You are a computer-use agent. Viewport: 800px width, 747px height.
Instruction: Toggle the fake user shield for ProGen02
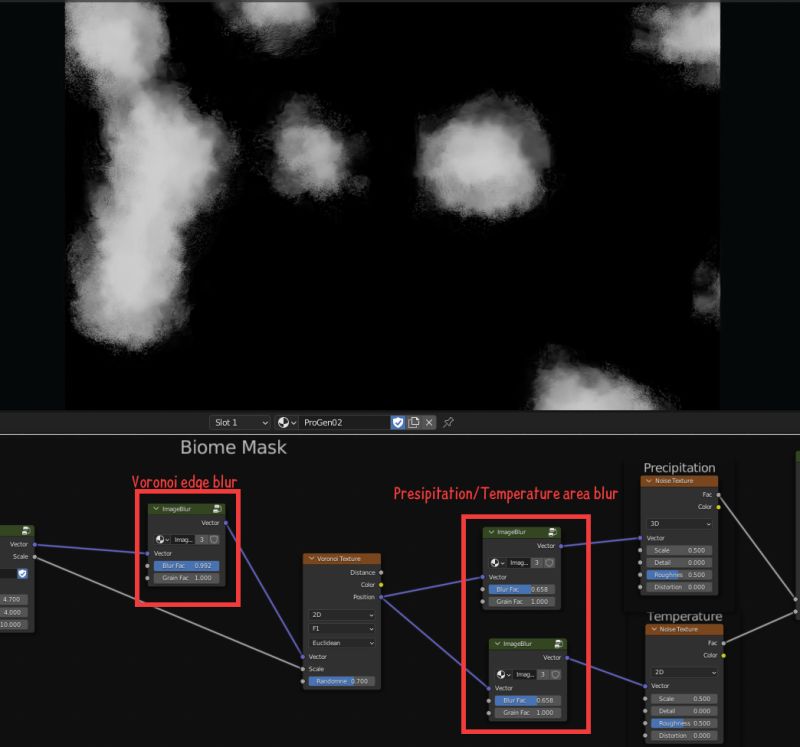click(398, 422)
